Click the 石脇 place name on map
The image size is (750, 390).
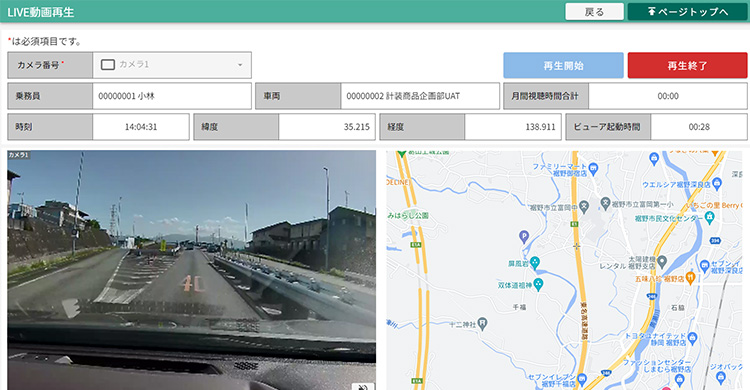(678, 308)
